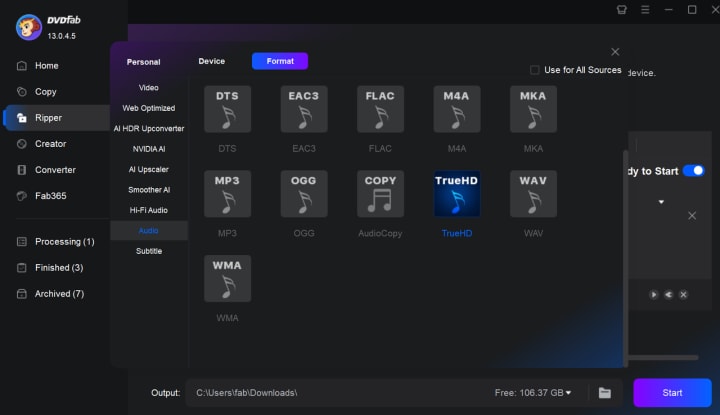Close the format selection panel

tap(615, 52)
